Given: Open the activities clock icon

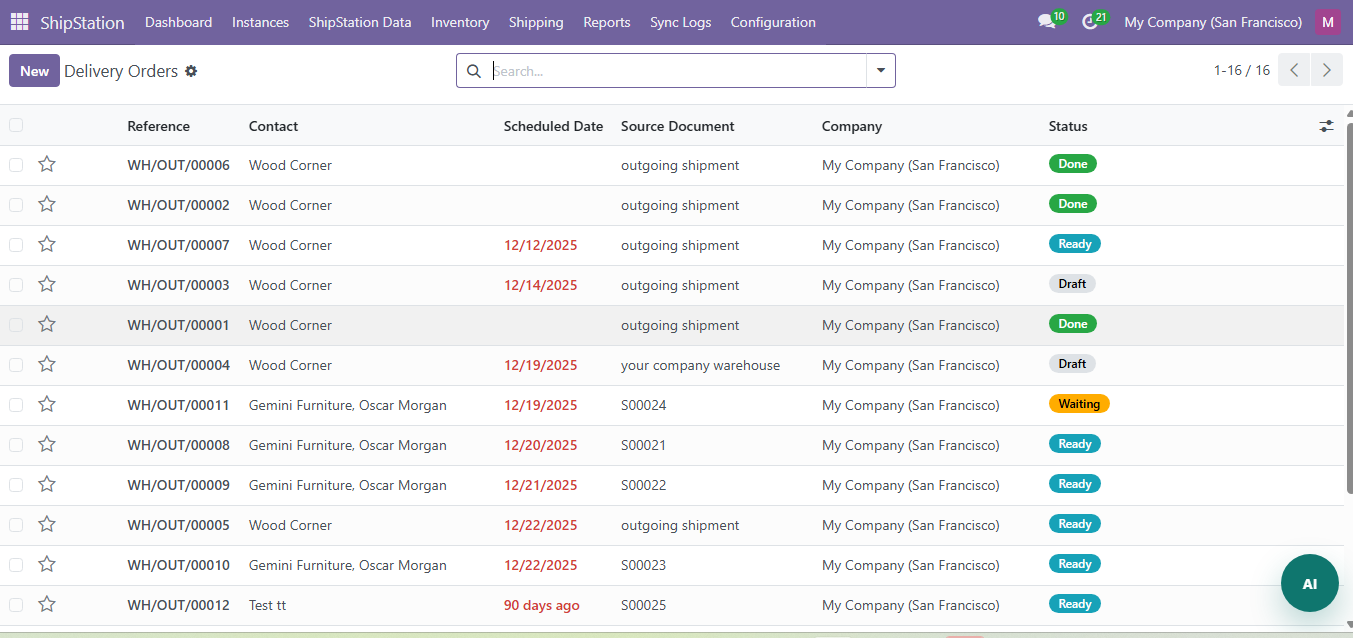Looking at the screenshot, I should (1089, 22).
